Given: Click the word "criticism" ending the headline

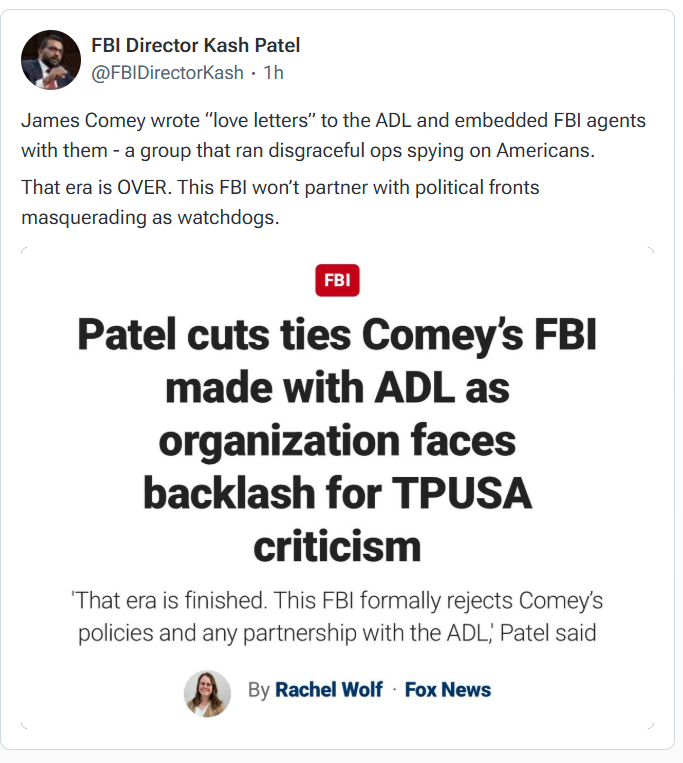Looking at the screenshot, I should pyautogui.click(x=337, y=545).
